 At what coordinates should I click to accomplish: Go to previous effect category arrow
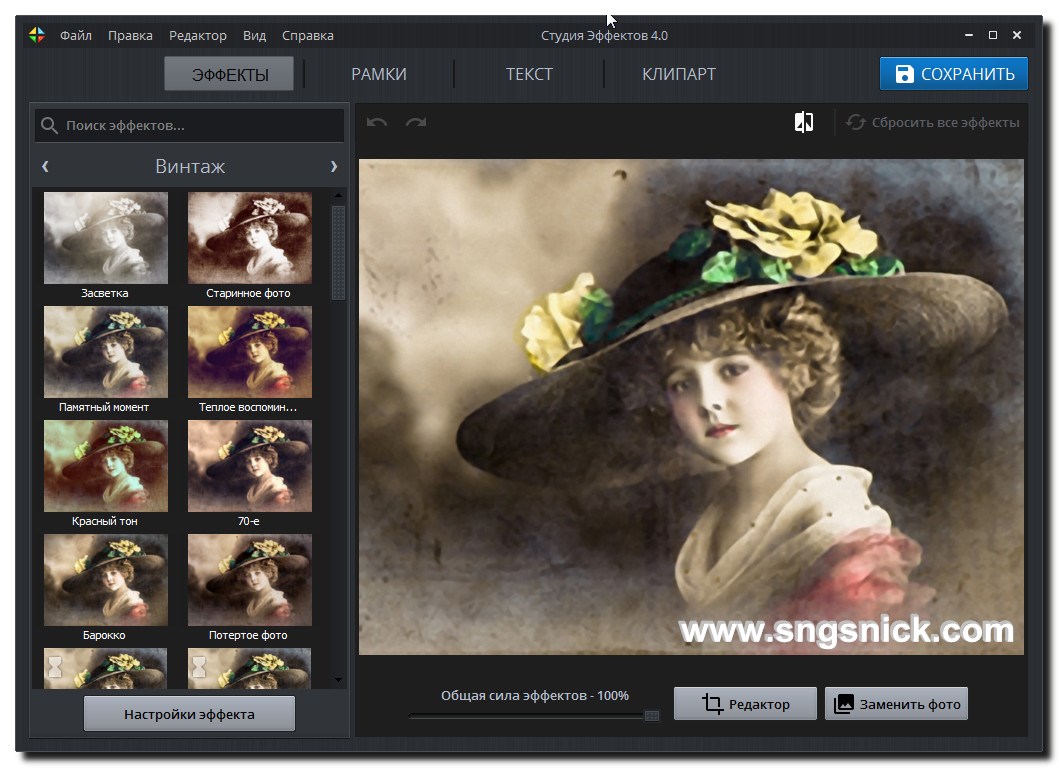[45, 166]
